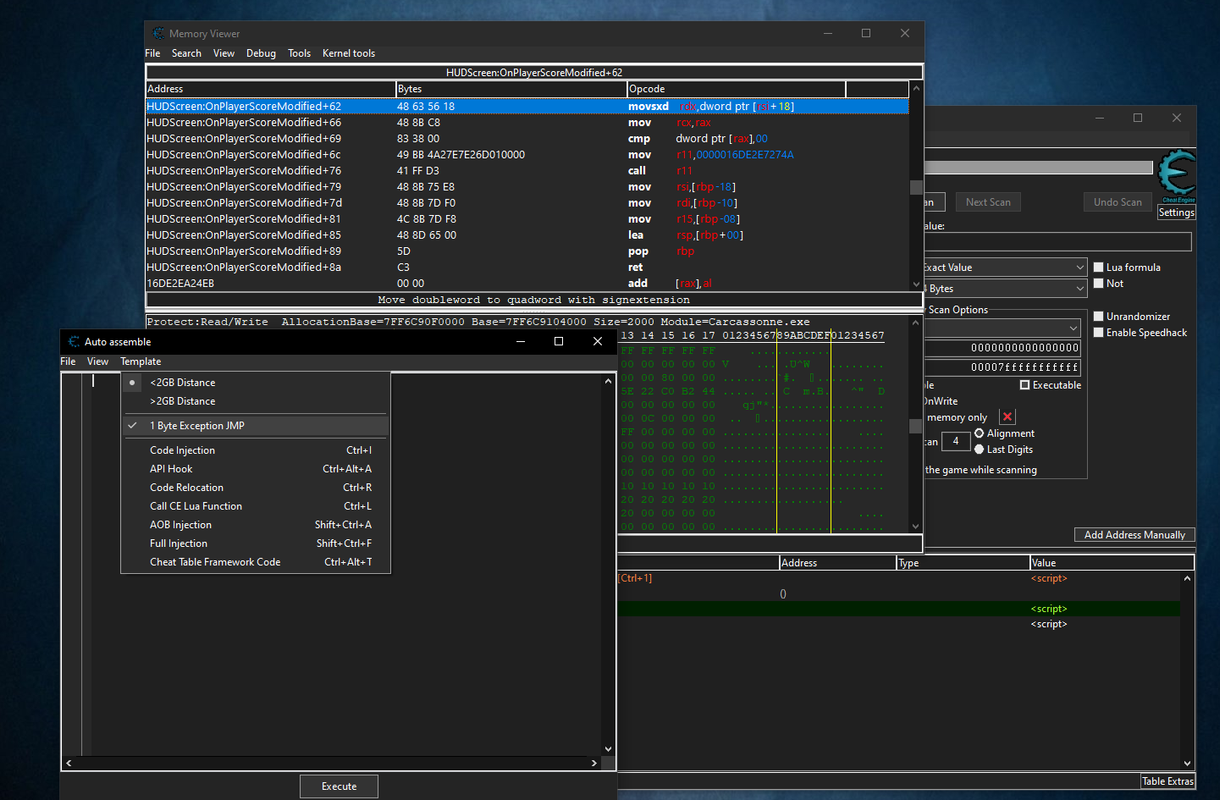The width and height of the screenshot is (1220, 800).
Task: Open the Kernel tools menu
Action: [x=349, y=53]
